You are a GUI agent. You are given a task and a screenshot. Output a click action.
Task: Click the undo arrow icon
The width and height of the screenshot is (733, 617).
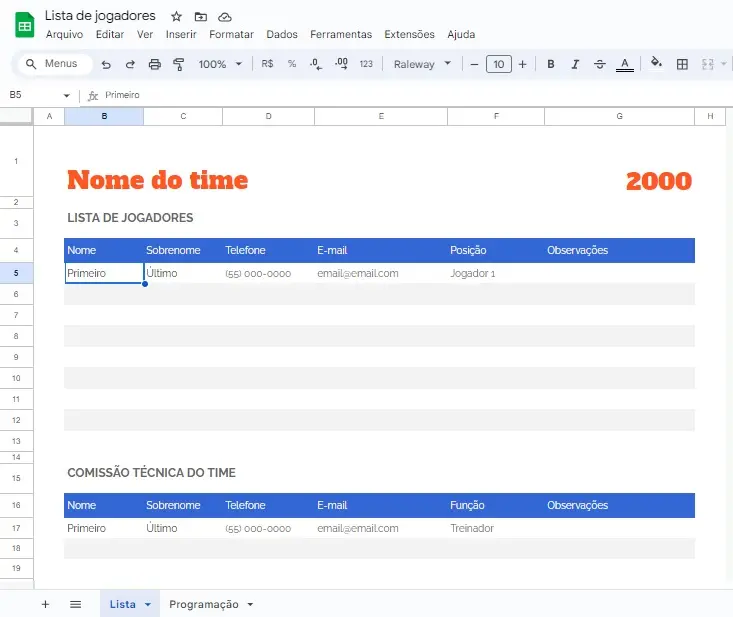[x=106, y=65]
